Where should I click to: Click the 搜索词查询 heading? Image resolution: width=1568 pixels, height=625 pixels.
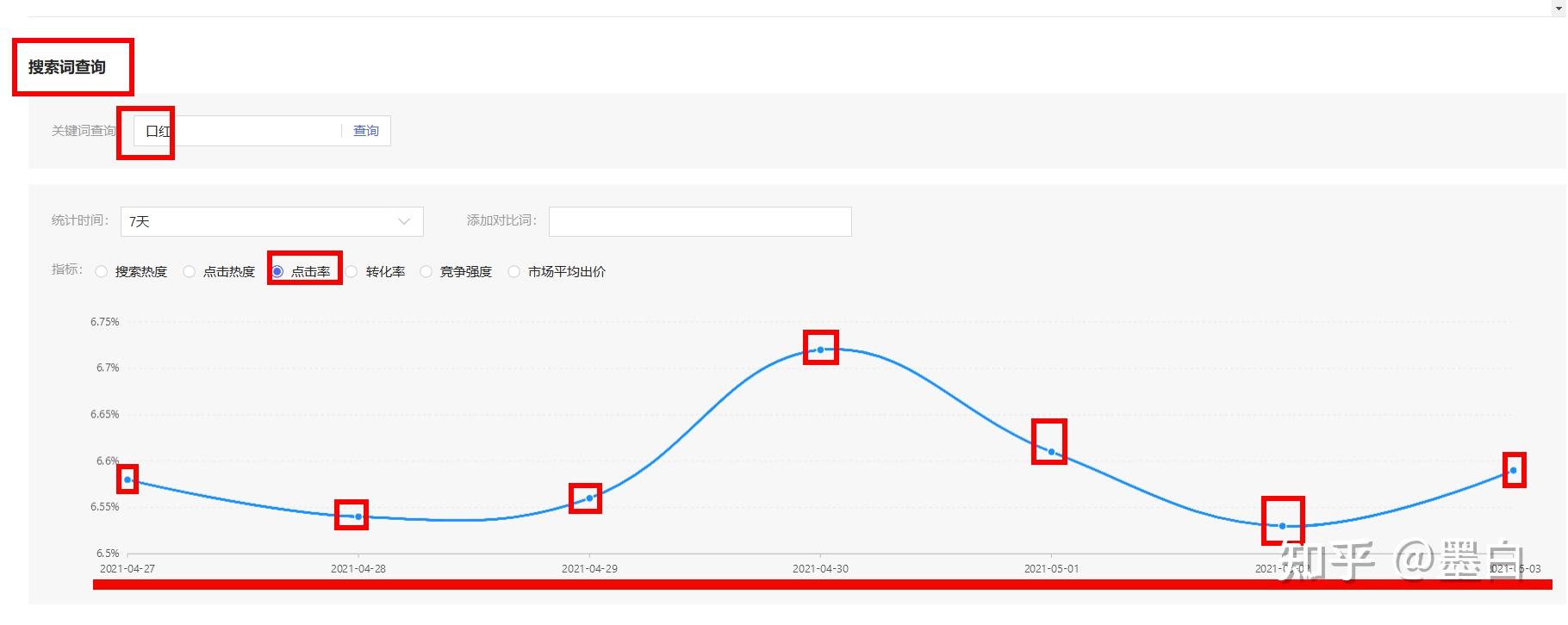click(x=67, y=67)
